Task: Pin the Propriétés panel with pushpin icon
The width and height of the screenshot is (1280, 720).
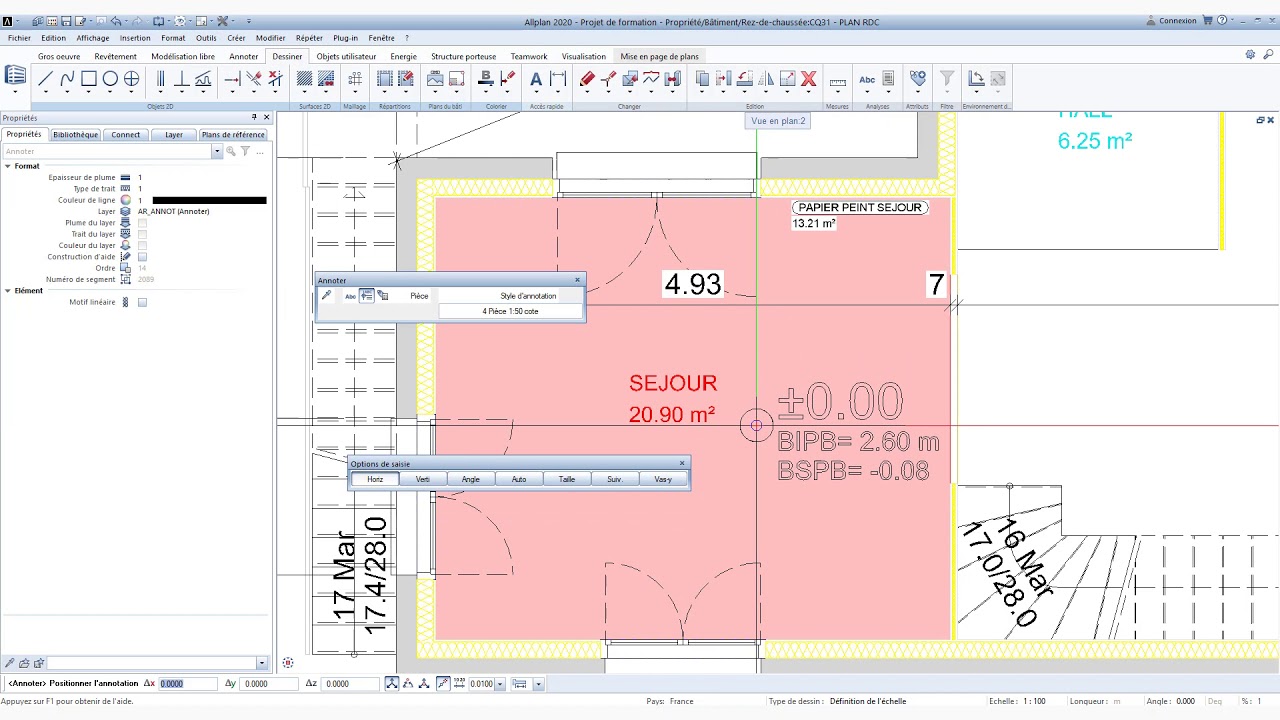Action: pyautogui.click(x=254, y=118)
